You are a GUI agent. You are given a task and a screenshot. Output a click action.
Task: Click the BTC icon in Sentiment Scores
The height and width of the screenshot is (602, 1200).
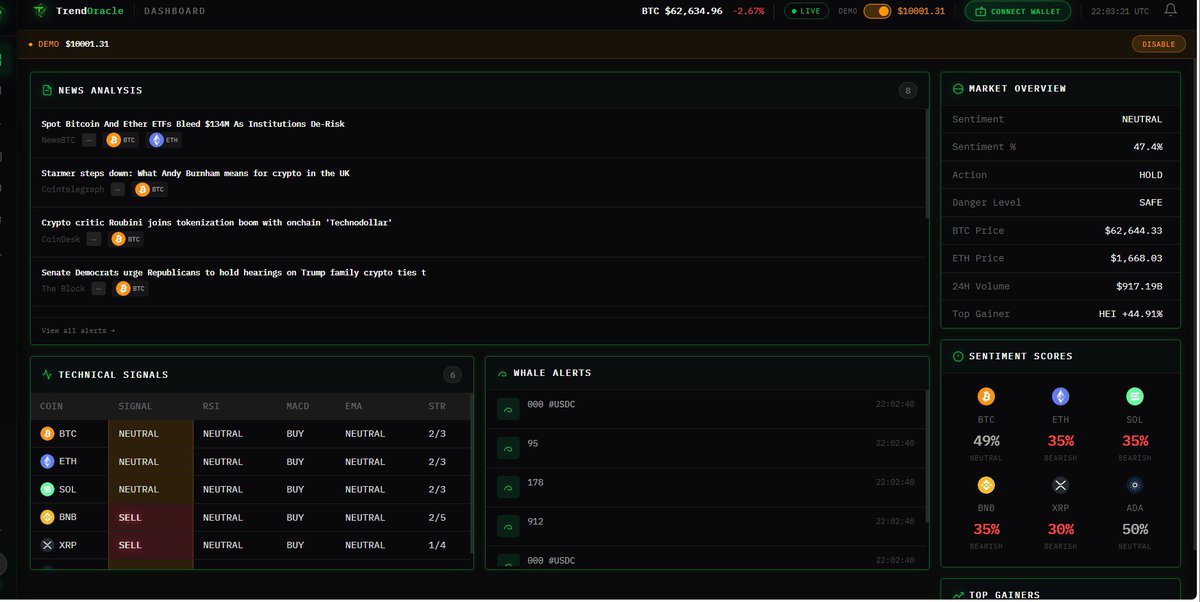coord(986,397)
